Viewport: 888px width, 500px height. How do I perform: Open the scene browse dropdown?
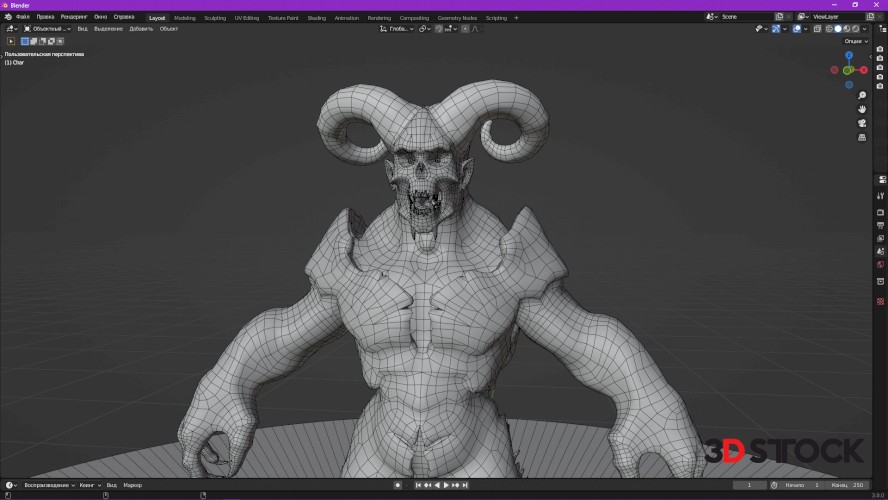coord(711,17)
